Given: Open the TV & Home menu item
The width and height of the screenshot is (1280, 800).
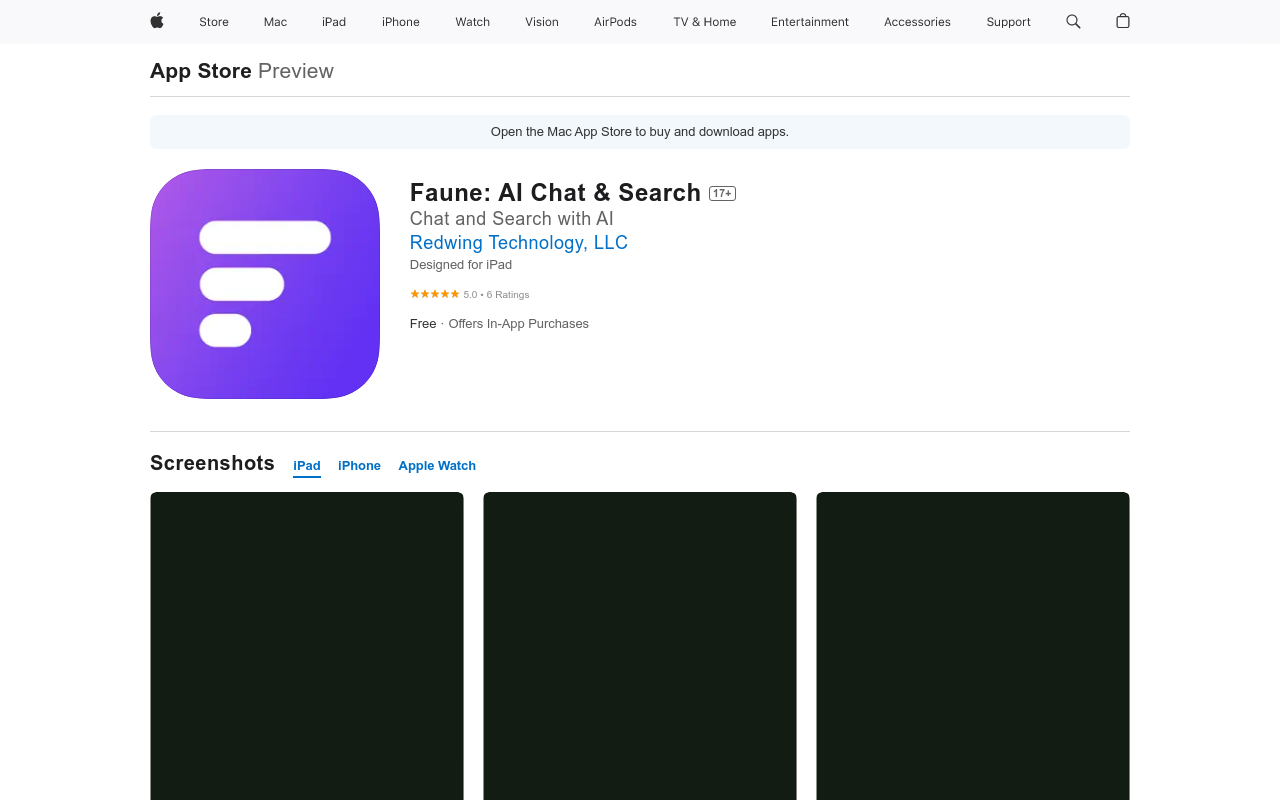Looking at the screenshot, I should click(705, 22).
